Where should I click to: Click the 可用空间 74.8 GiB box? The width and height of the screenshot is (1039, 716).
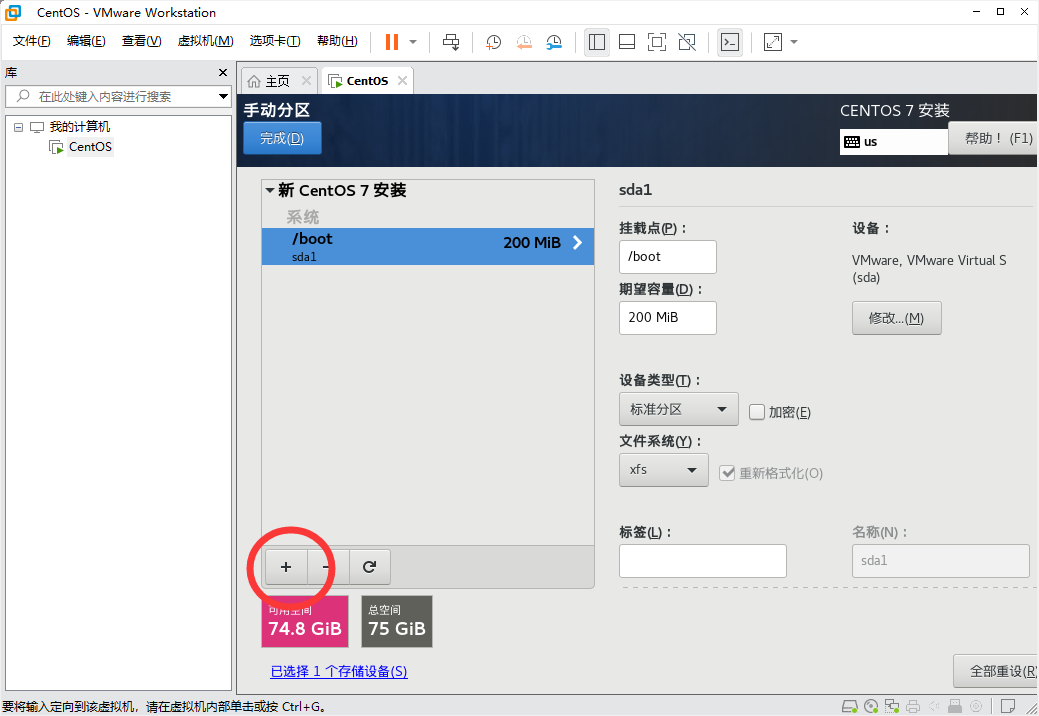point(305,621)
